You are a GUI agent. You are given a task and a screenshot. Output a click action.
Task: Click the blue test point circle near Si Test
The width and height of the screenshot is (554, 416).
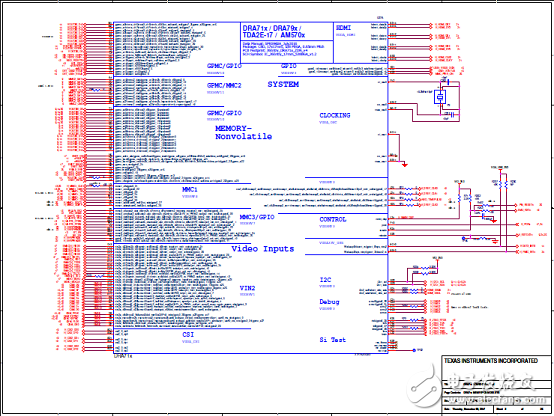tap(414, 350)
